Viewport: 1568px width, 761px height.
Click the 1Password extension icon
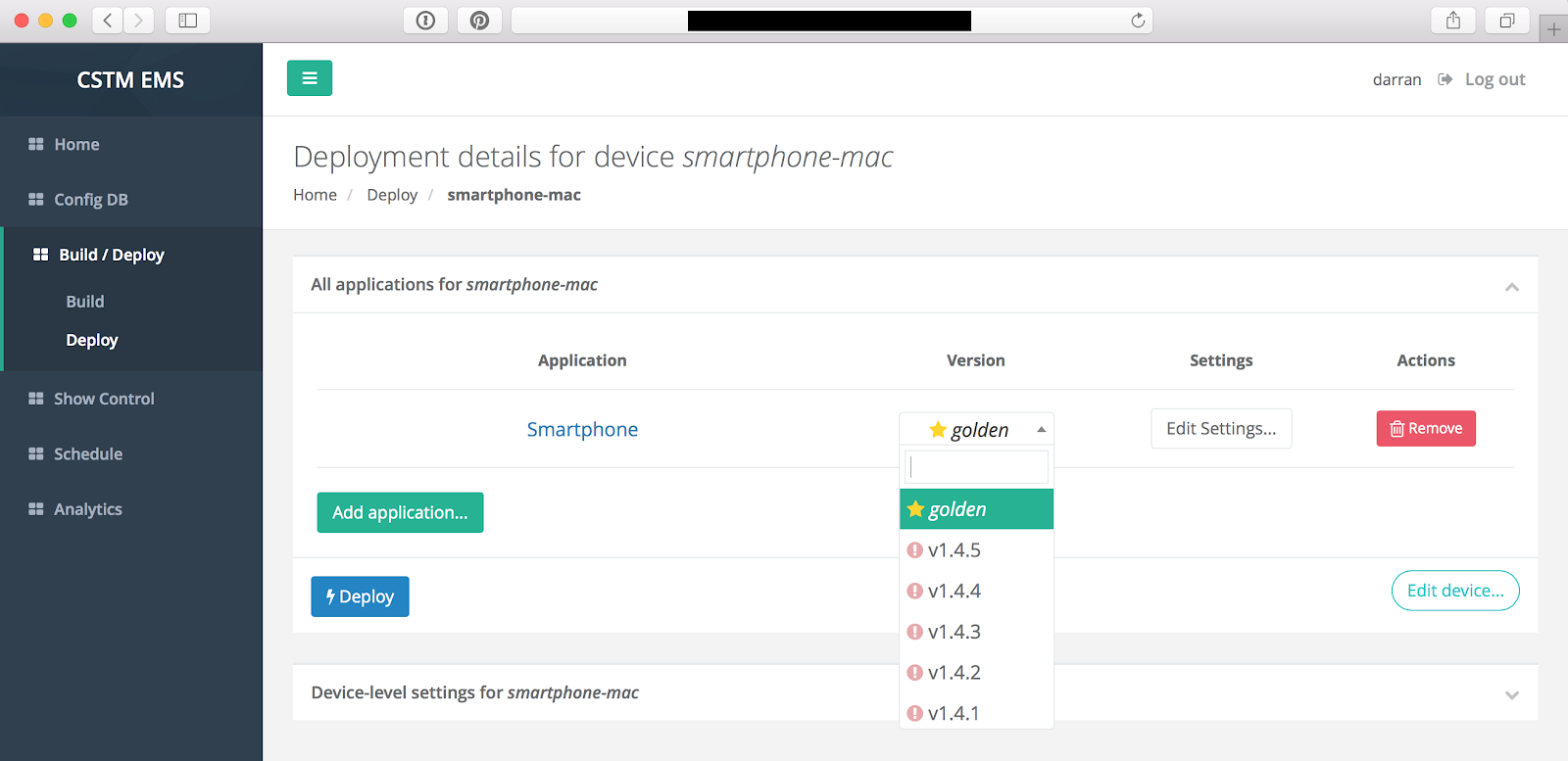coord(425,21)
